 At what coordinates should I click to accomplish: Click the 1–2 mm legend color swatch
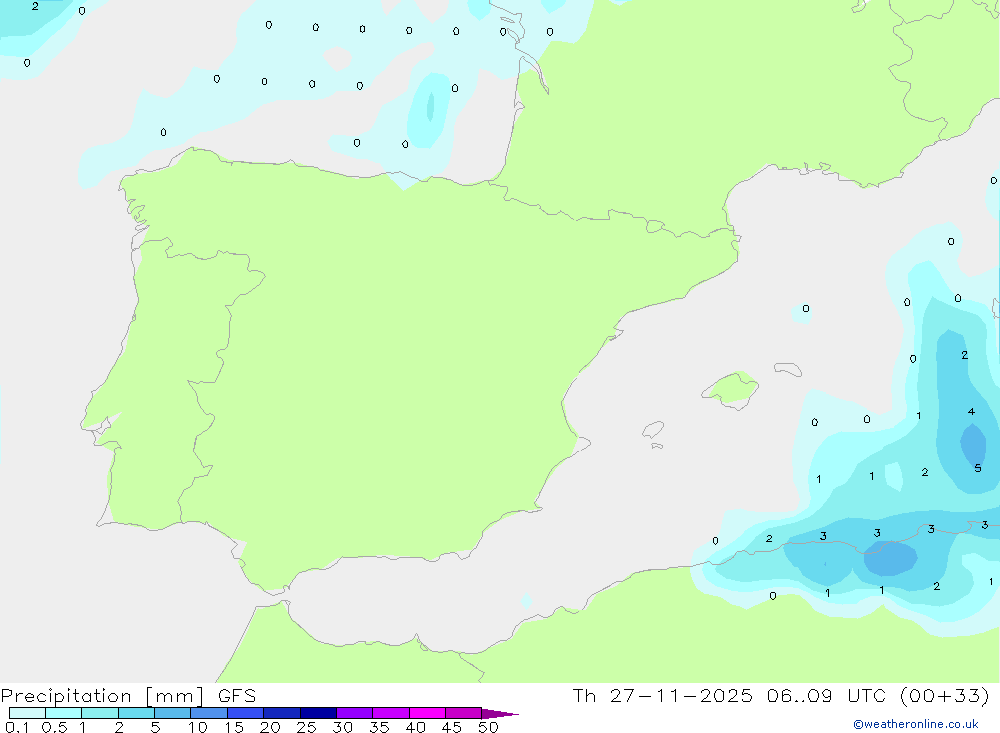click(100, 713)
